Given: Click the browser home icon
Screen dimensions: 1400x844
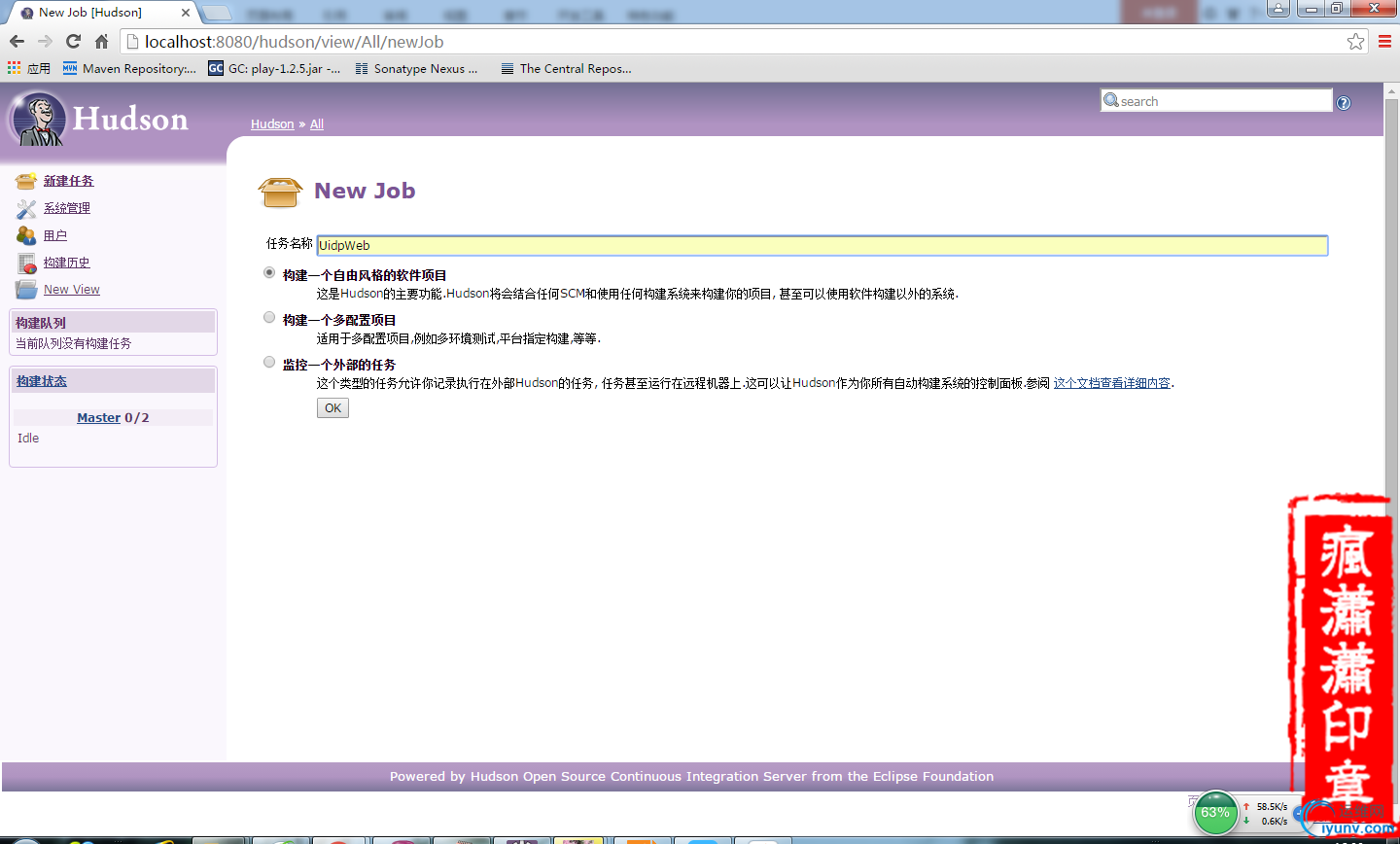Looking at the screenshot, I should pos(101,41).
